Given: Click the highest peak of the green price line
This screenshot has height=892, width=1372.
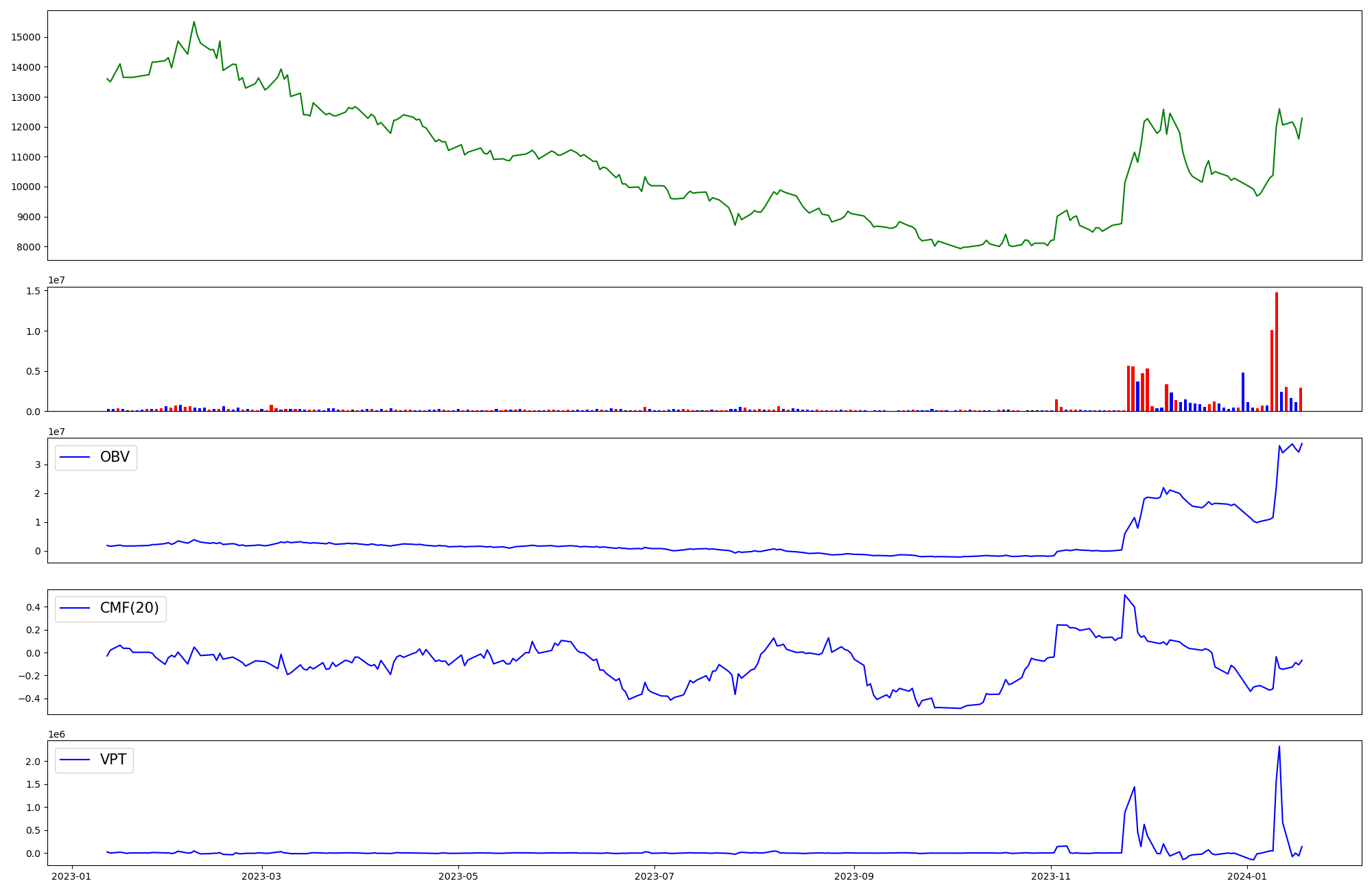Looking at the screenshot, I should (x=194, y=22).
